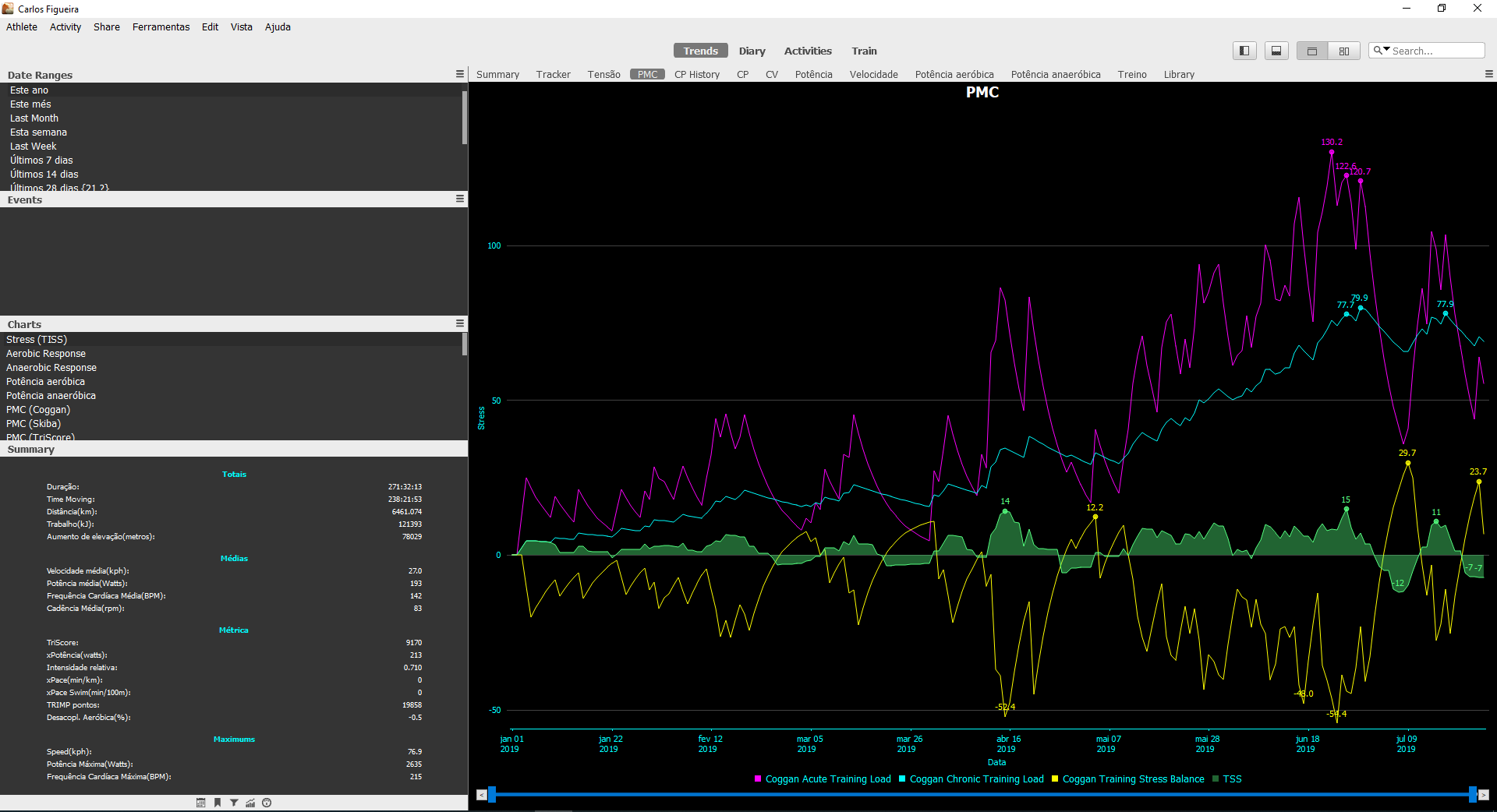Screen dimensions: 1497x812
Task: Open the Activities view
Action: coord(808,51)
